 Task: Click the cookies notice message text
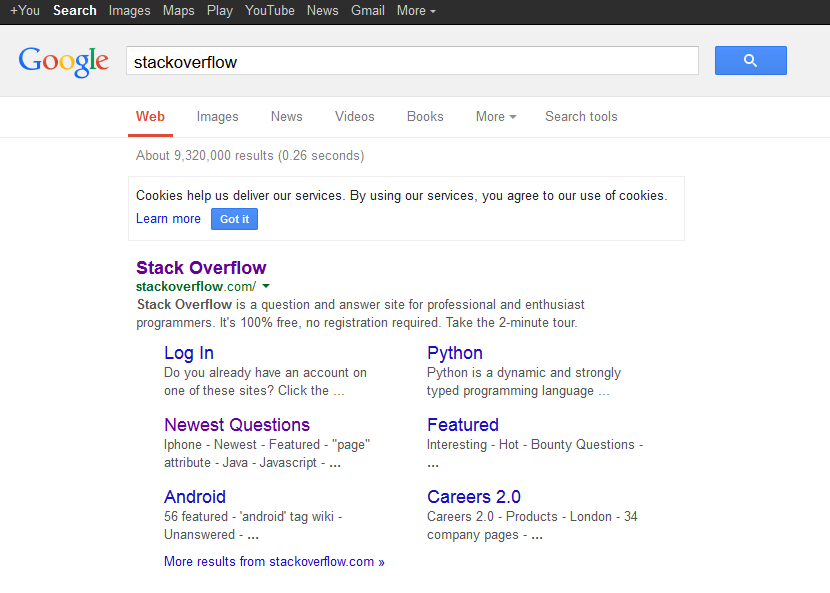(401, 195)
